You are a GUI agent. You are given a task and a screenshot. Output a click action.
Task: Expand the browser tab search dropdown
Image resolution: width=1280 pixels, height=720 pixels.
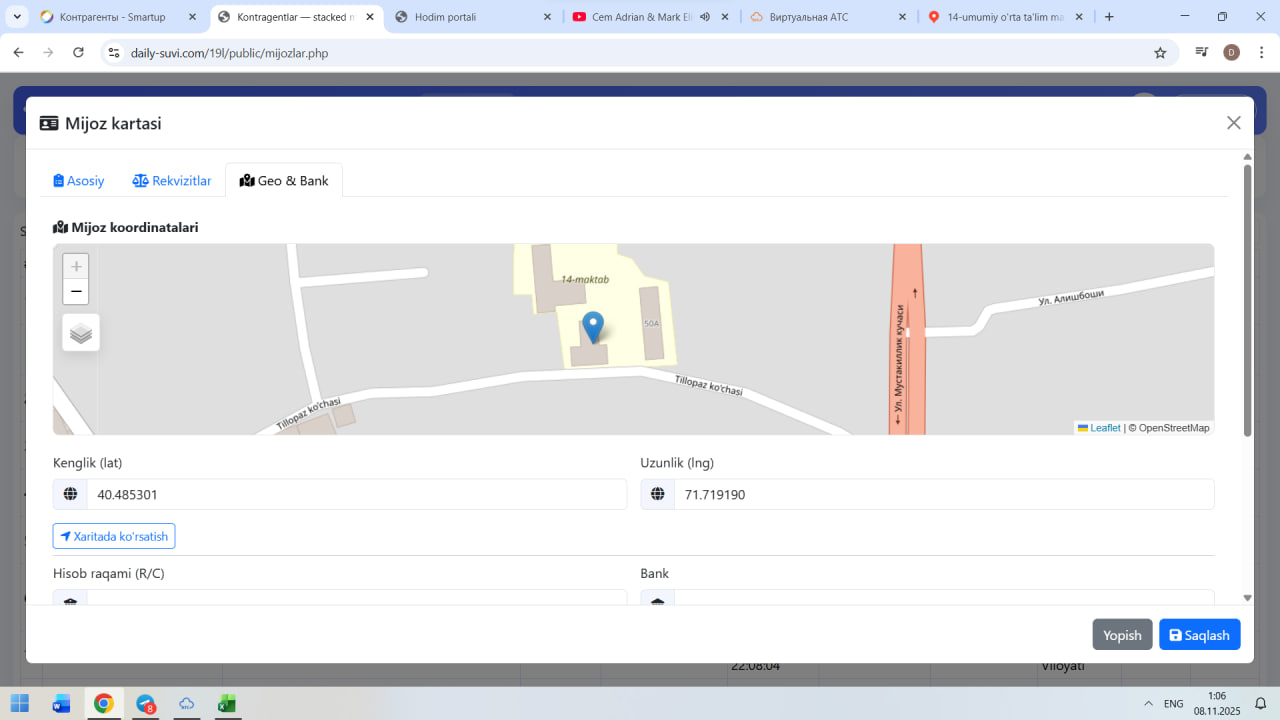(18, 17)
